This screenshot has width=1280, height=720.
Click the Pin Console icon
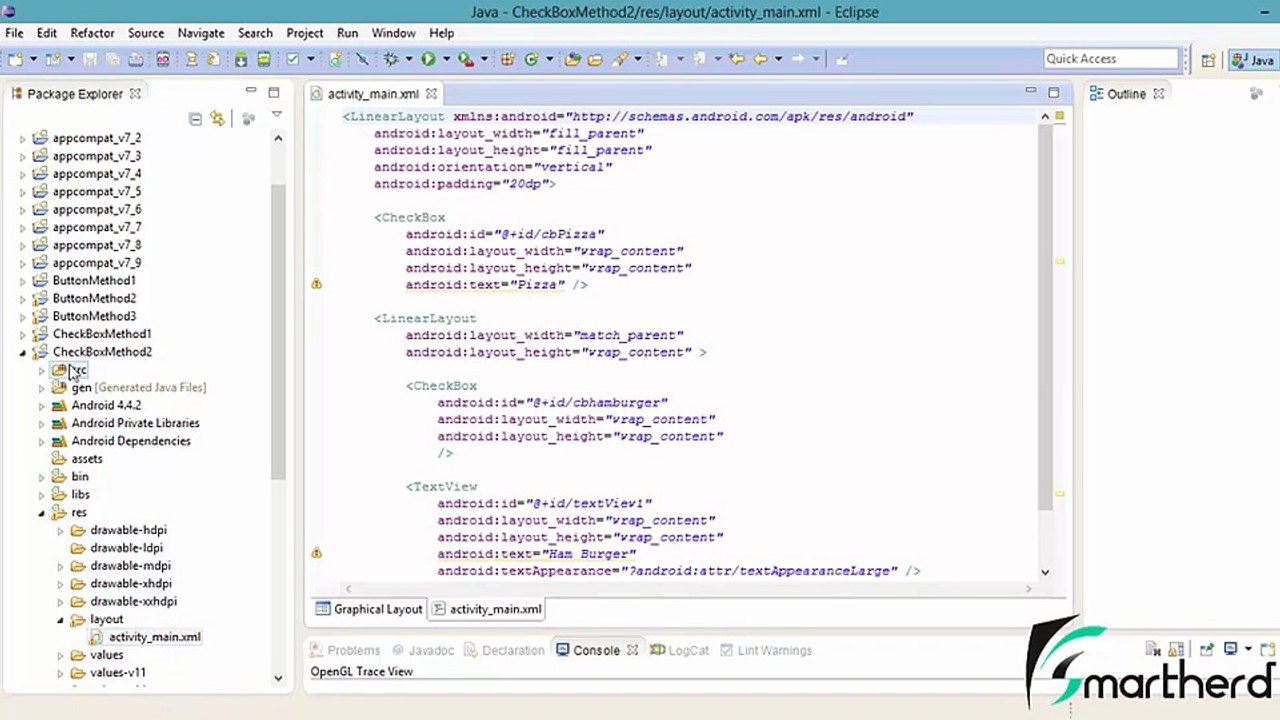(x=1207, y=650)
